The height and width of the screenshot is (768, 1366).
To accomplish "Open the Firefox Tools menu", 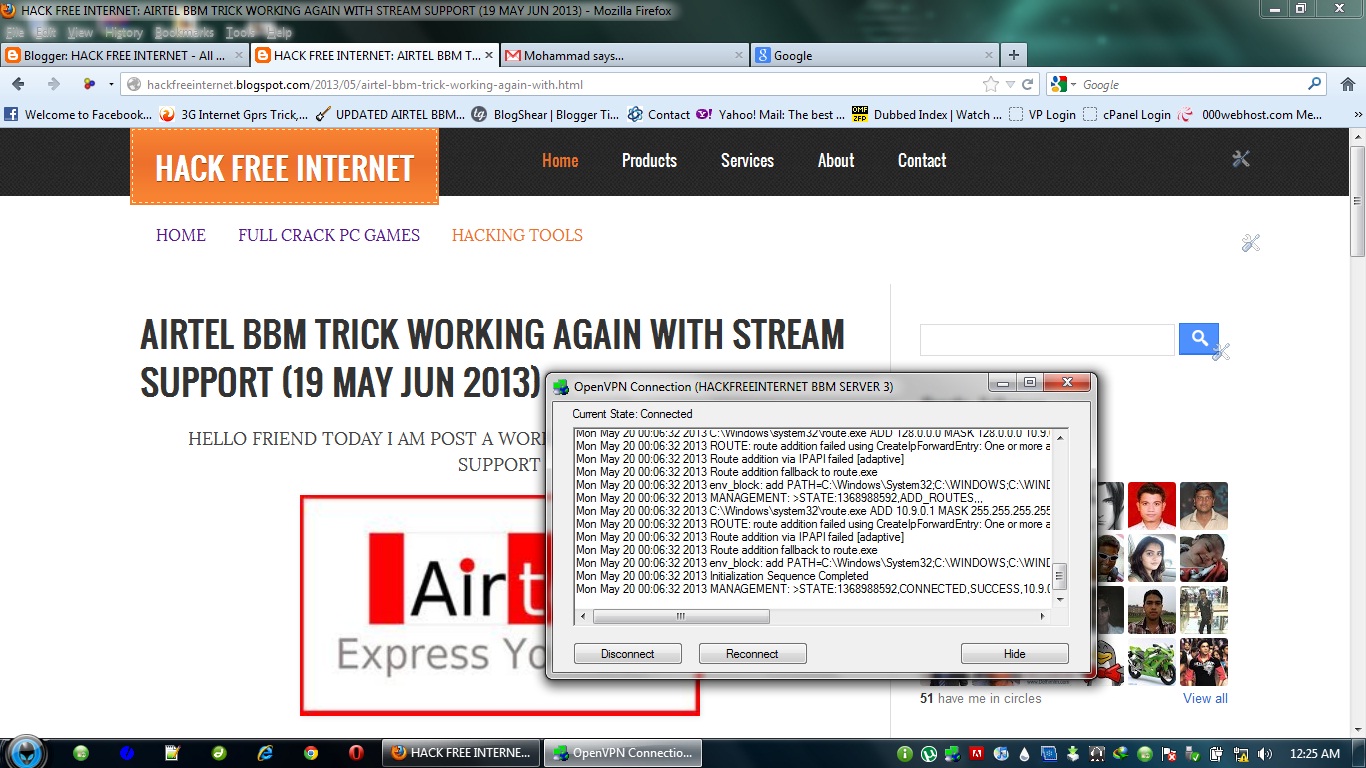I will 240,33.
